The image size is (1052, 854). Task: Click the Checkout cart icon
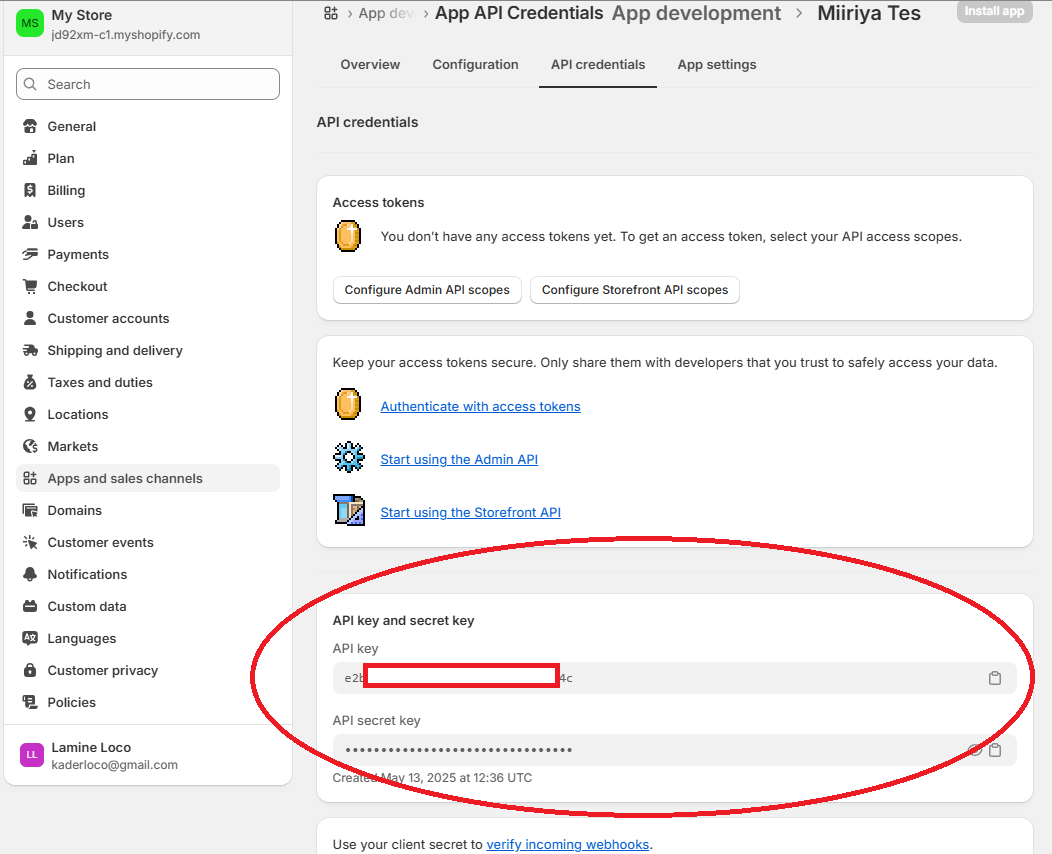click(30, 286)
